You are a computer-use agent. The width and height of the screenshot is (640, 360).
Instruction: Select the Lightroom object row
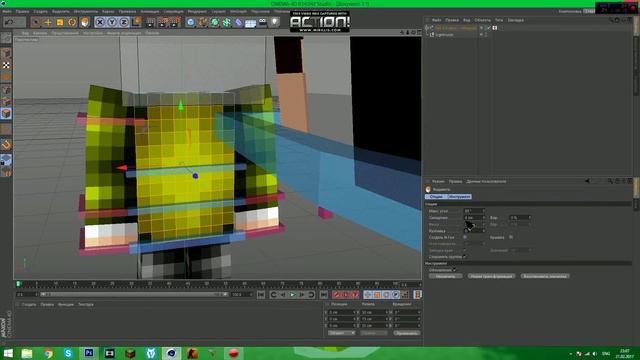[x=444, y=35]
